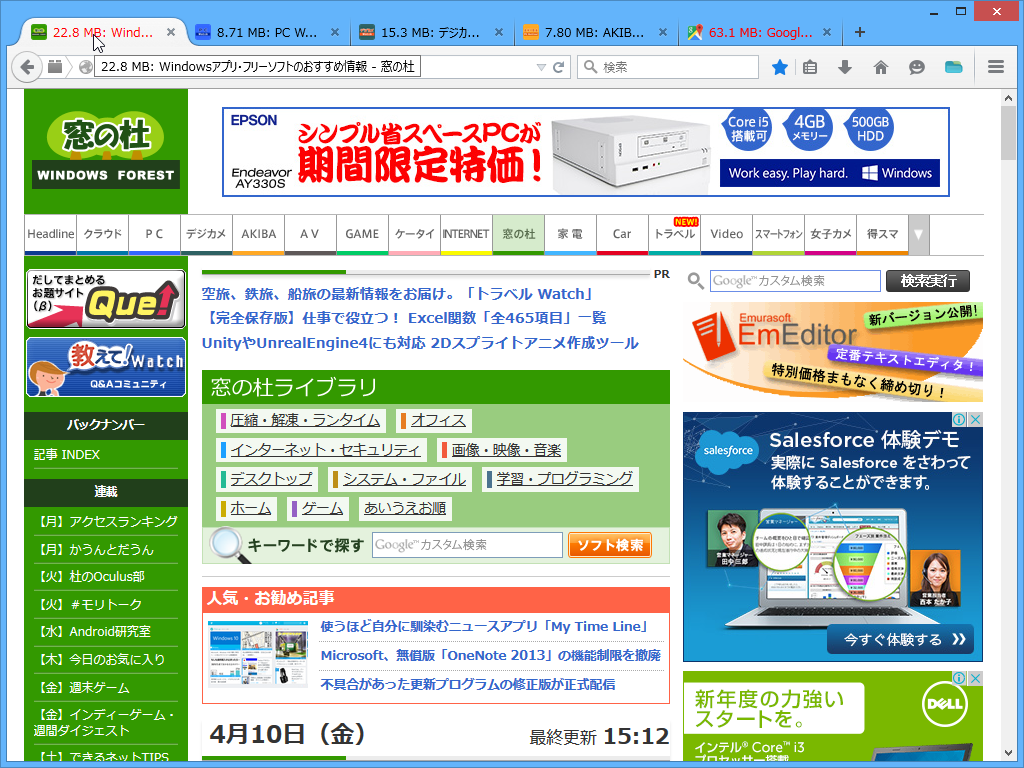Click the home icon in the toolbar
The height and width of the screenshot is (768, 1024).
click(x=878, y=67)
